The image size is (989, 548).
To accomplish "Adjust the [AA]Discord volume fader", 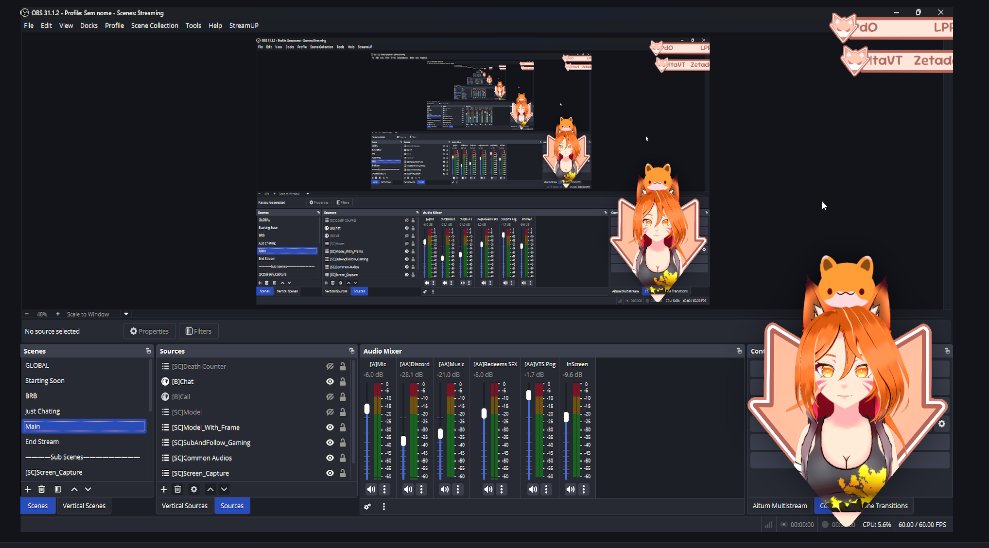I will click(404, 441).
